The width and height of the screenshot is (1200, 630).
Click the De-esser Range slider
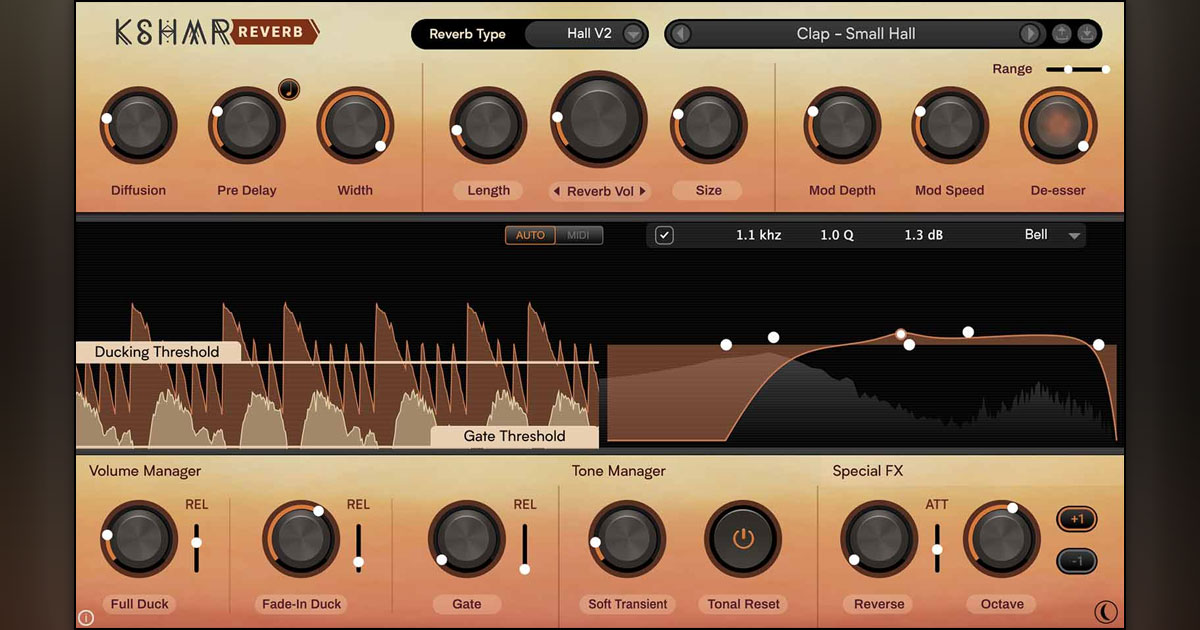[1077, 69]
